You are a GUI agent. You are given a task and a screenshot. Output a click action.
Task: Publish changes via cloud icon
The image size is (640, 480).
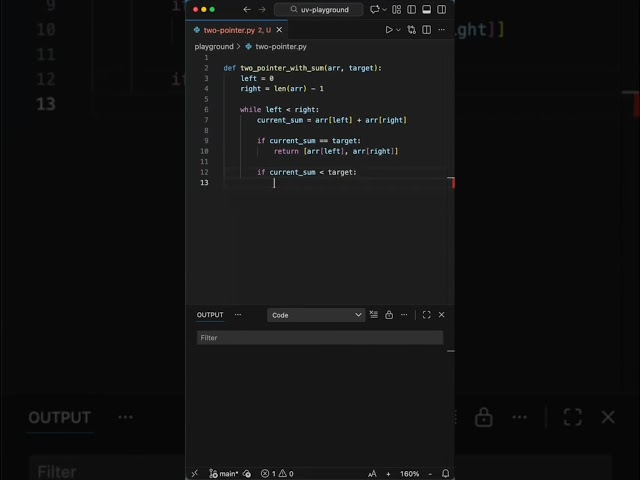tap(247, 473)
